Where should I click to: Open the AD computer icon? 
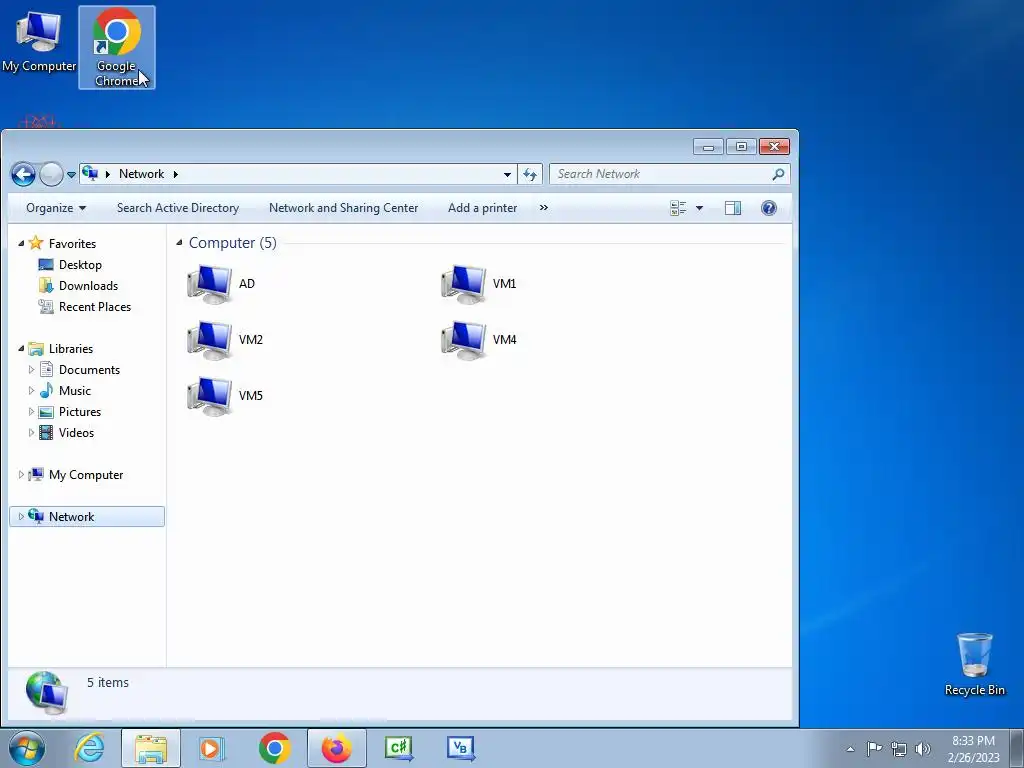click(209, 284)
